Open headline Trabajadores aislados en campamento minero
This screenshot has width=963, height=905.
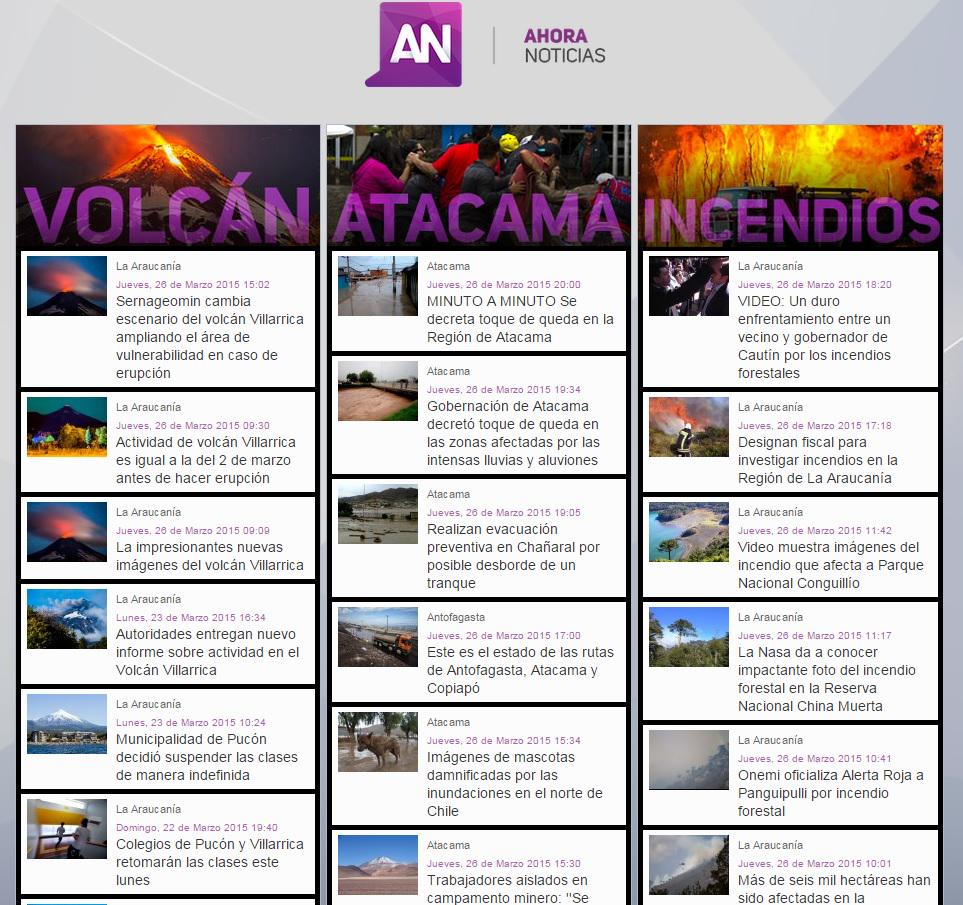(508, 888)
